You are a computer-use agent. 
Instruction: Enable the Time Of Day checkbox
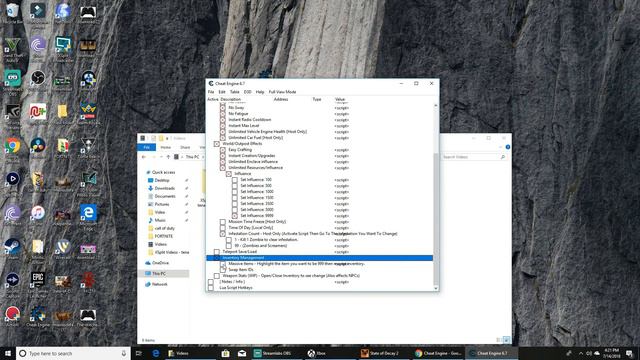pos(223,228)
